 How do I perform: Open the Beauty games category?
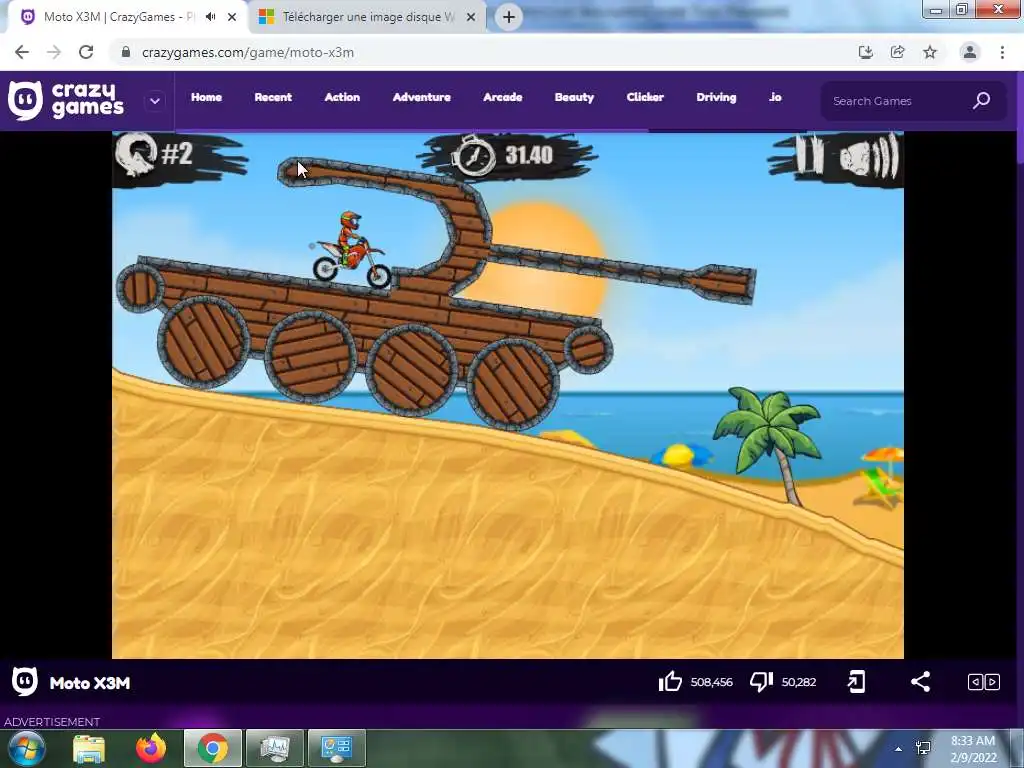click(574, 97)
